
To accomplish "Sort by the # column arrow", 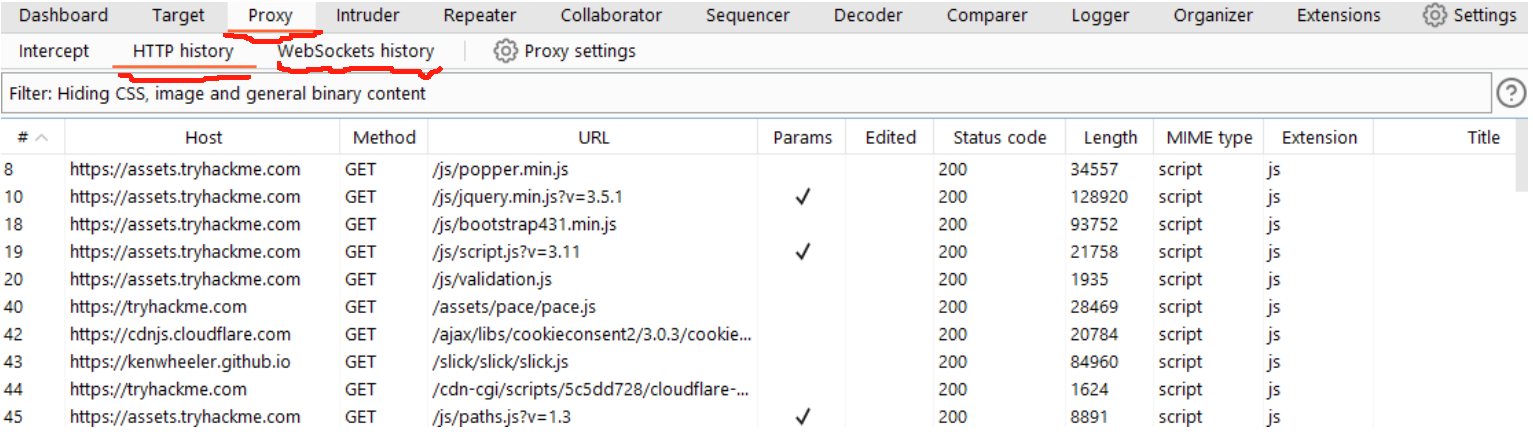I will [43, 138].
